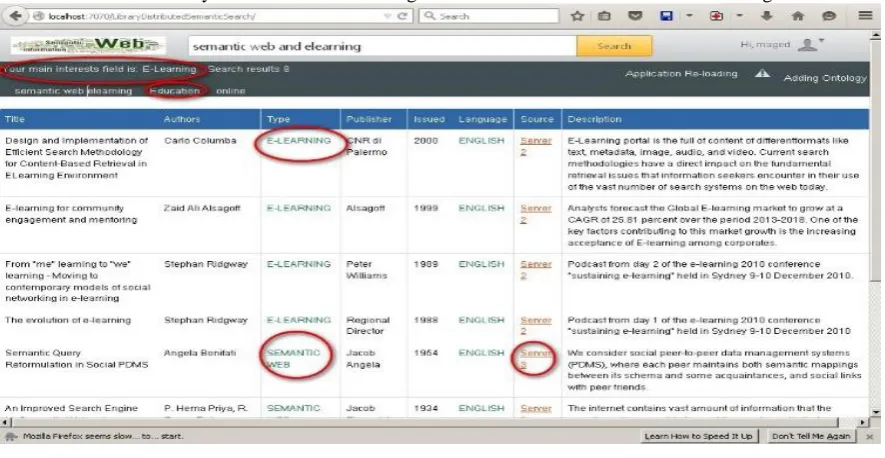
Task: Sort by the Description column header
Action: coord(594,119)
